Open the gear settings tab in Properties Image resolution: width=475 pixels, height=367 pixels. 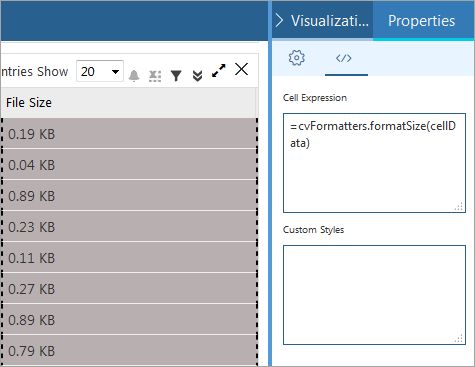(296, 58)
